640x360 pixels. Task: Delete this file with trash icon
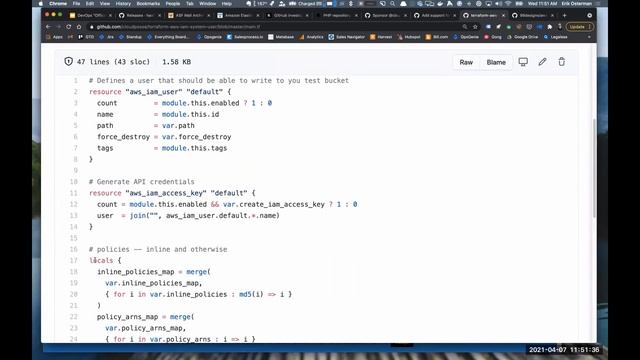(562, 62)
